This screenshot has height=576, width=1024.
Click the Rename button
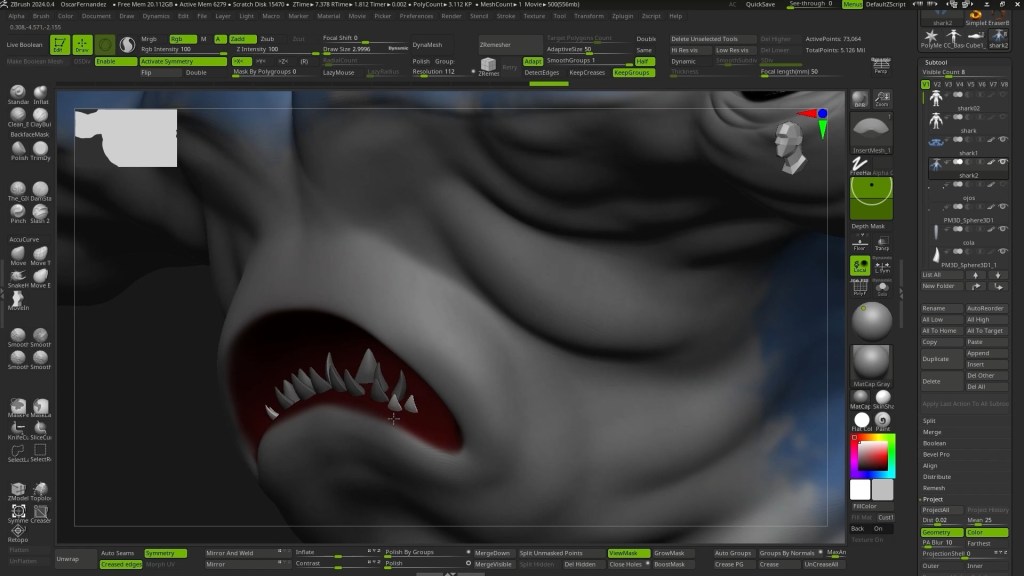941,308
